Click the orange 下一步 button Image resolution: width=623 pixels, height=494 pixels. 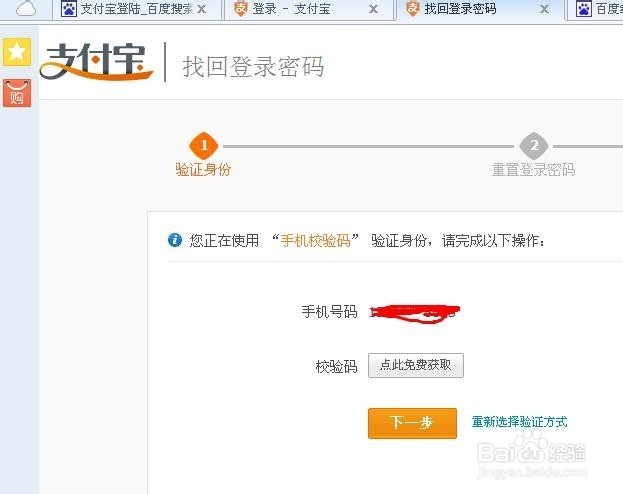[x=412, y=423]
